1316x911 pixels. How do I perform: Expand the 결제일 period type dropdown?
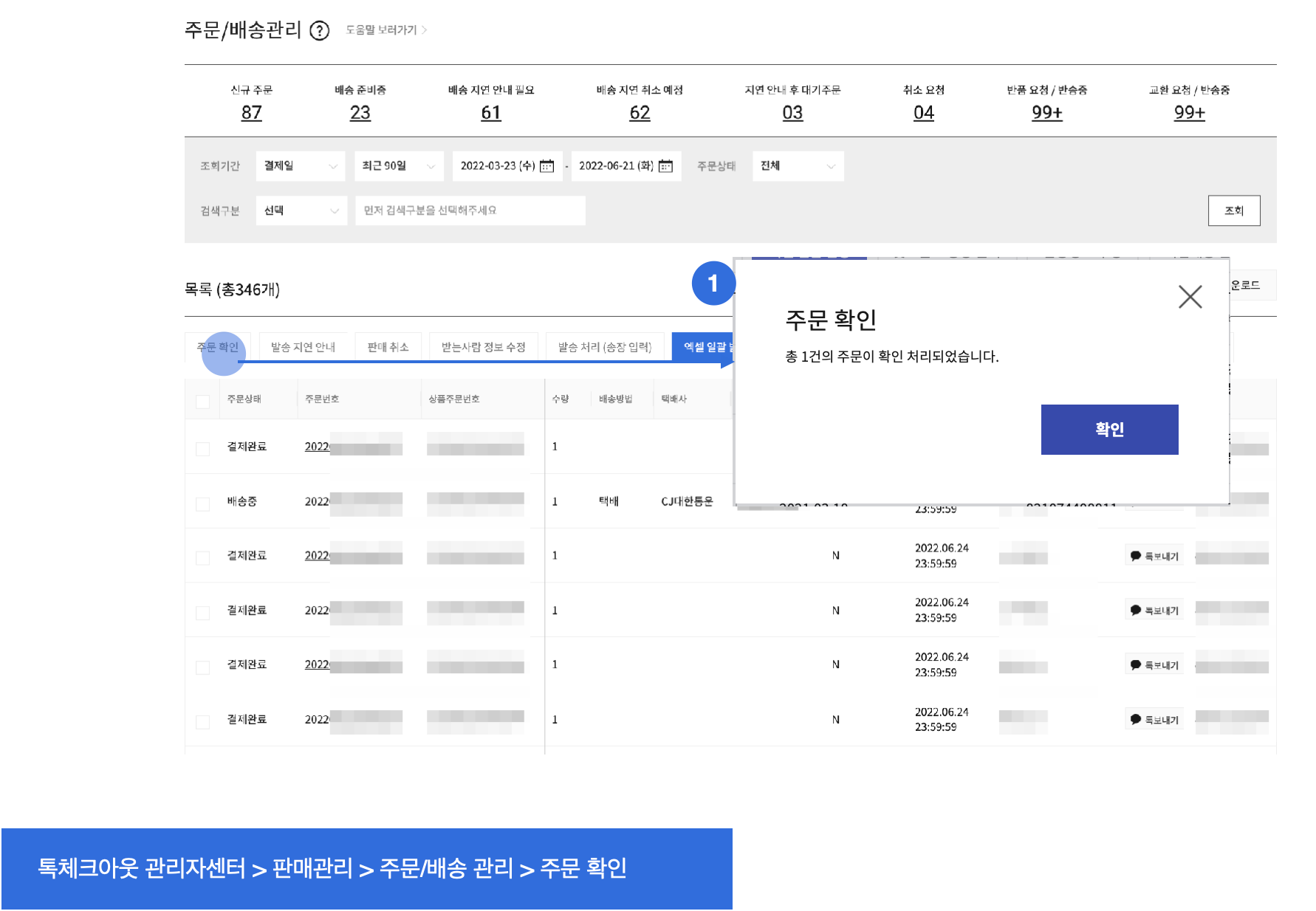coord(300,166)
